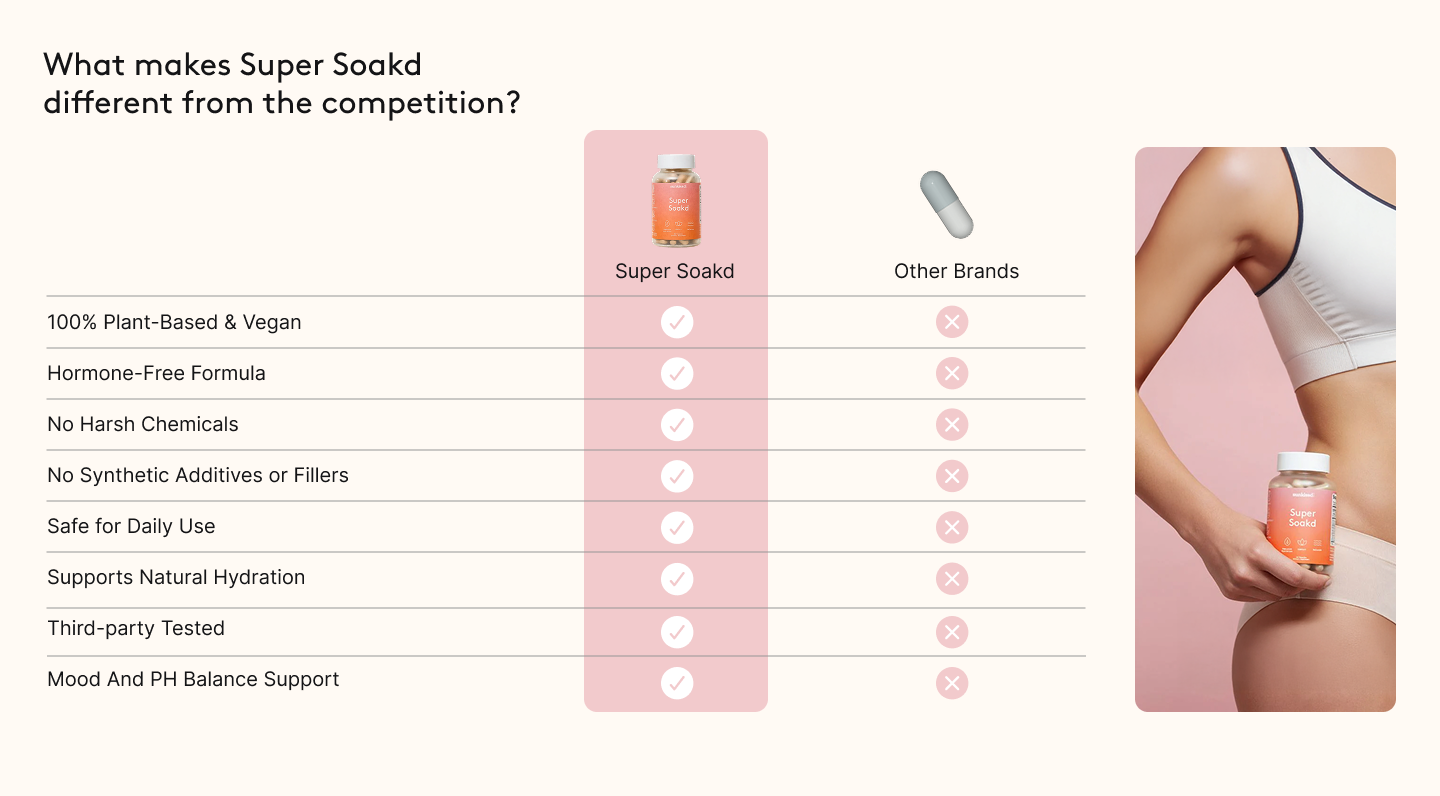Click the "Other Brands" column label
Screen dimensions: 1440x796
[956, 271]
